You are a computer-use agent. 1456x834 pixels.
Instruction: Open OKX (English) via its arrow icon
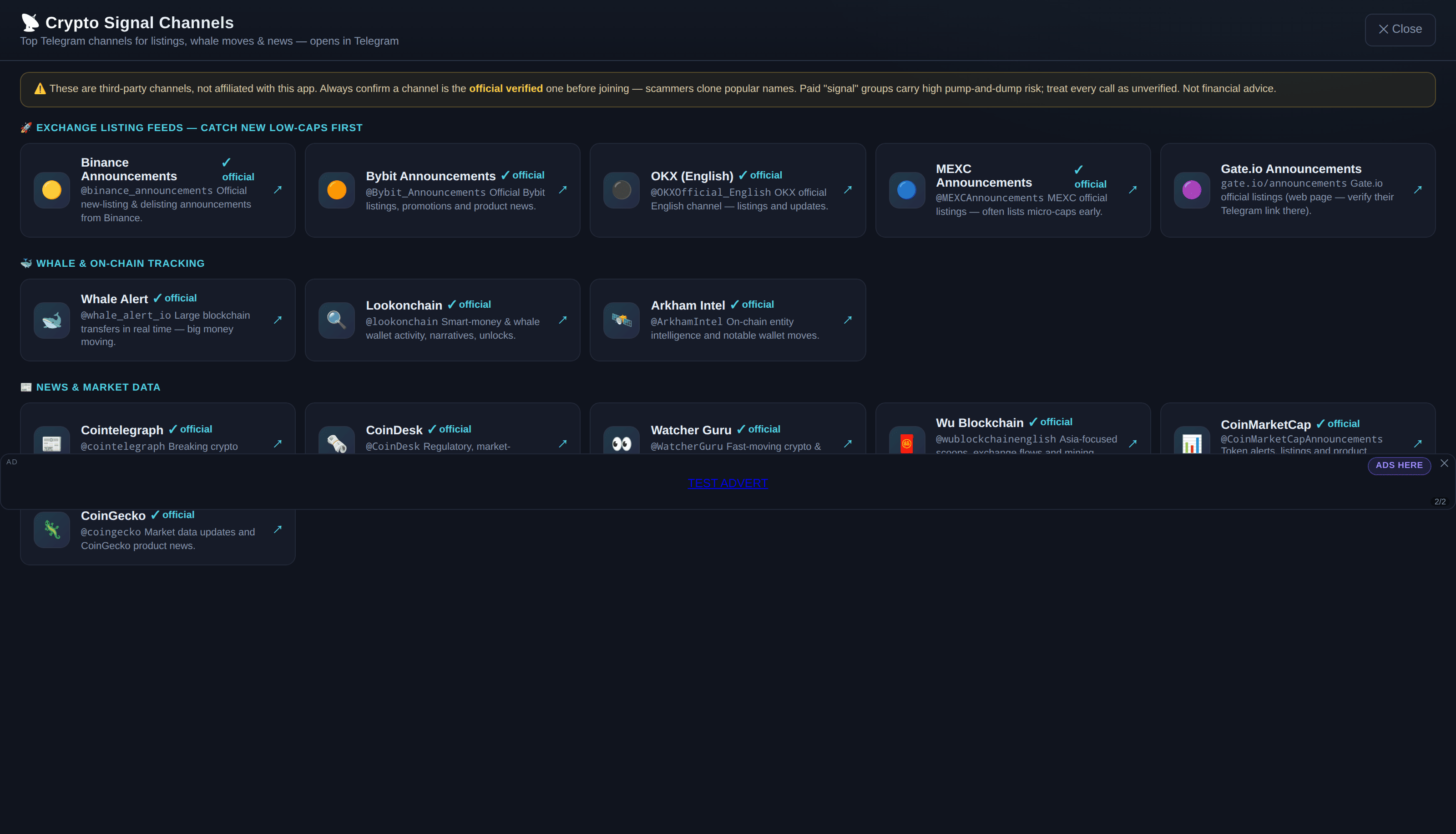click(848, 189)
